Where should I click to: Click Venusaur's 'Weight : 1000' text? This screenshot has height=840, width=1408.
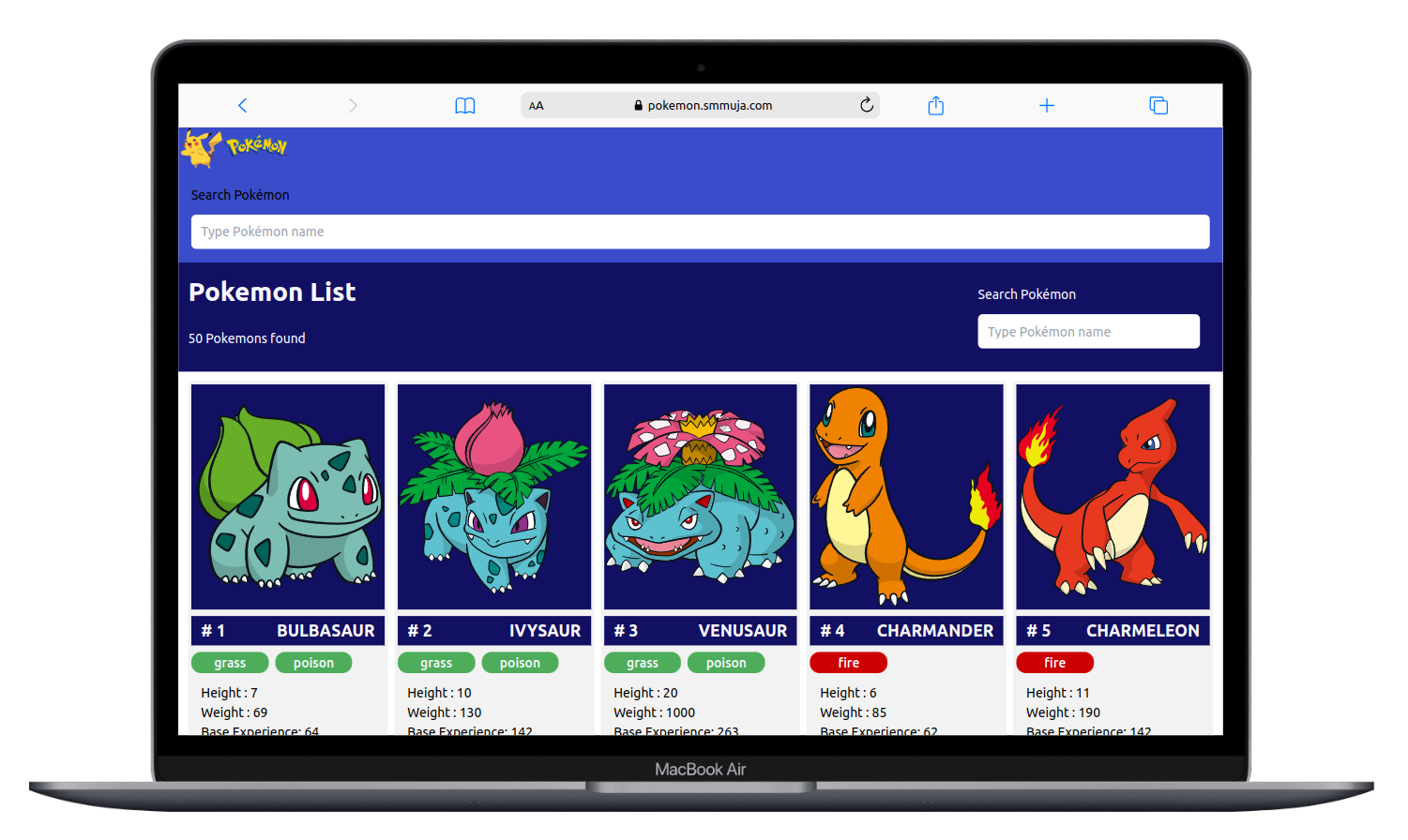coord(655,712)
